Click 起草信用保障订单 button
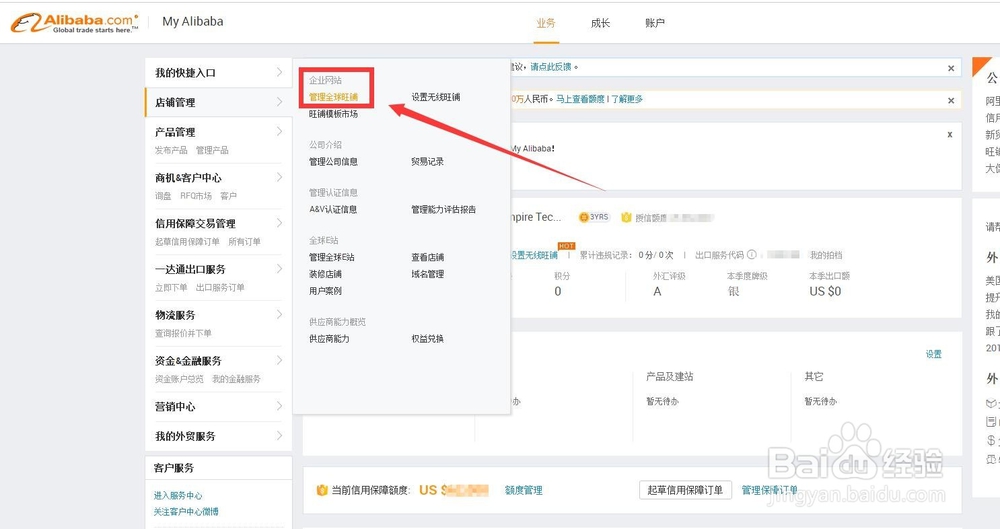 click(685, 489)
